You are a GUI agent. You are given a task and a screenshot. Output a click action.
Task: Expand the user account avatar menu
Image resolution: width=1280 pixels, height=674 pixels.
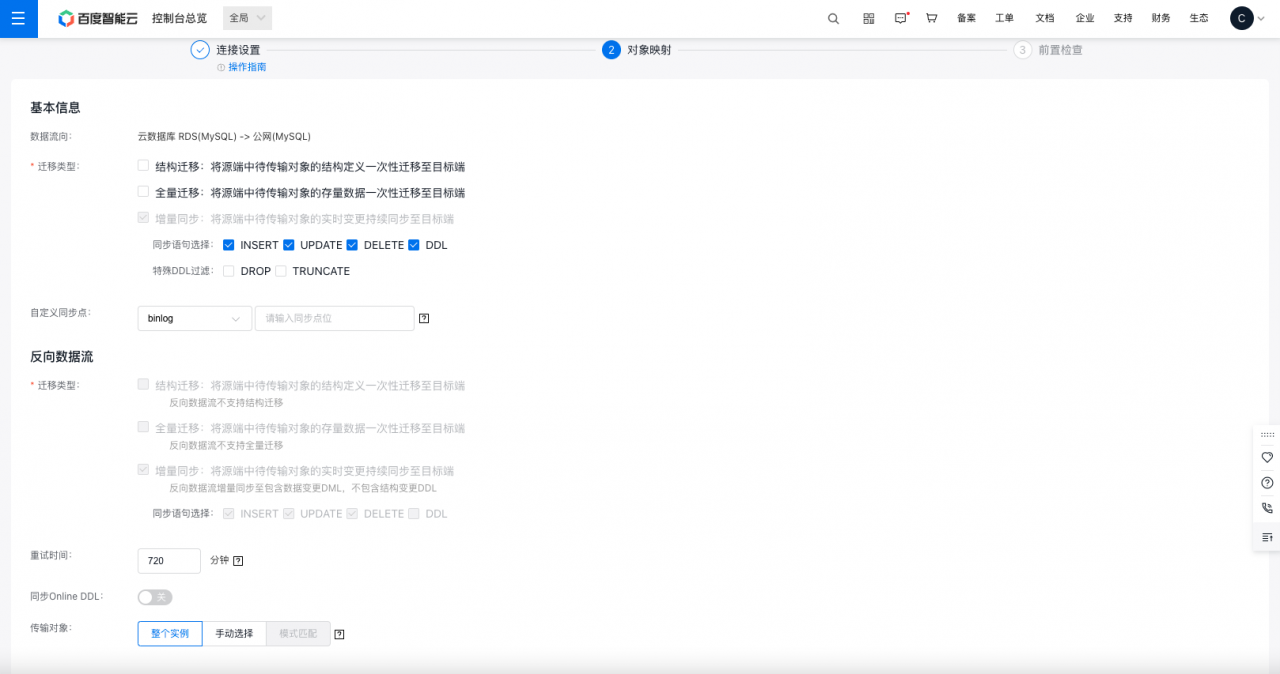(1247, 18)
